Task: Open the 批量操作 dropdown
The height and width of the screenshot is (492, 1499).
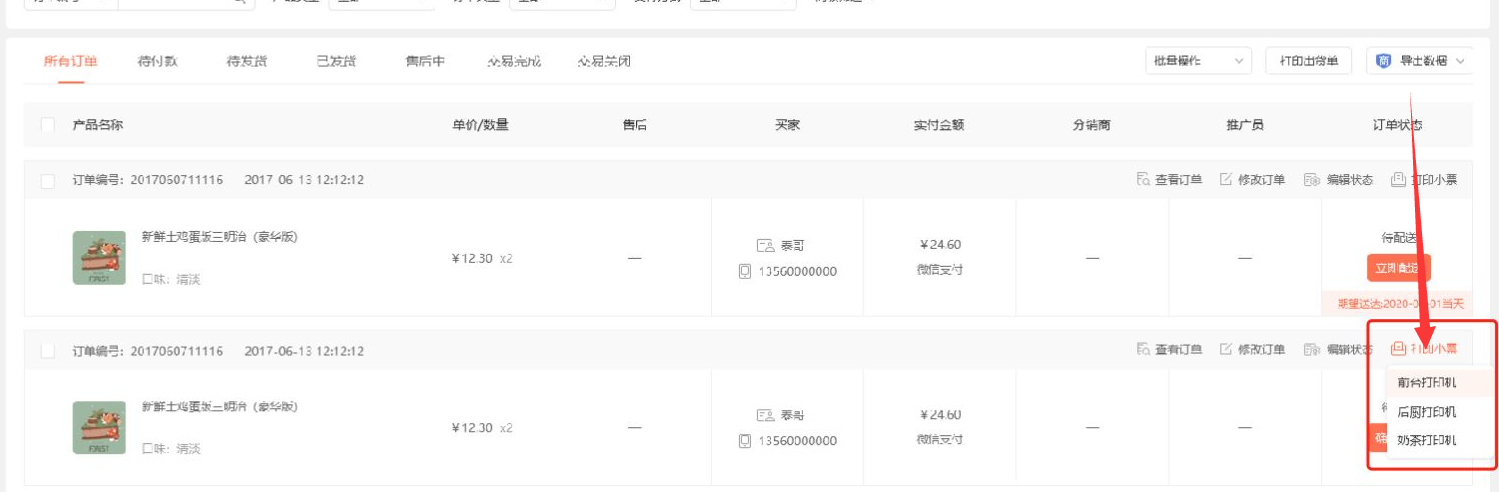Action: (1198, 61)
